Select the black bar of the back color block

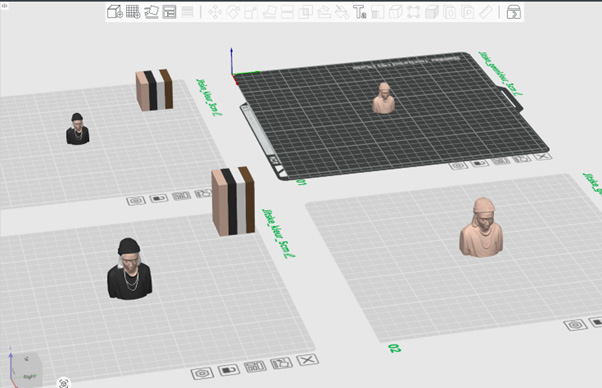point(150,91)
